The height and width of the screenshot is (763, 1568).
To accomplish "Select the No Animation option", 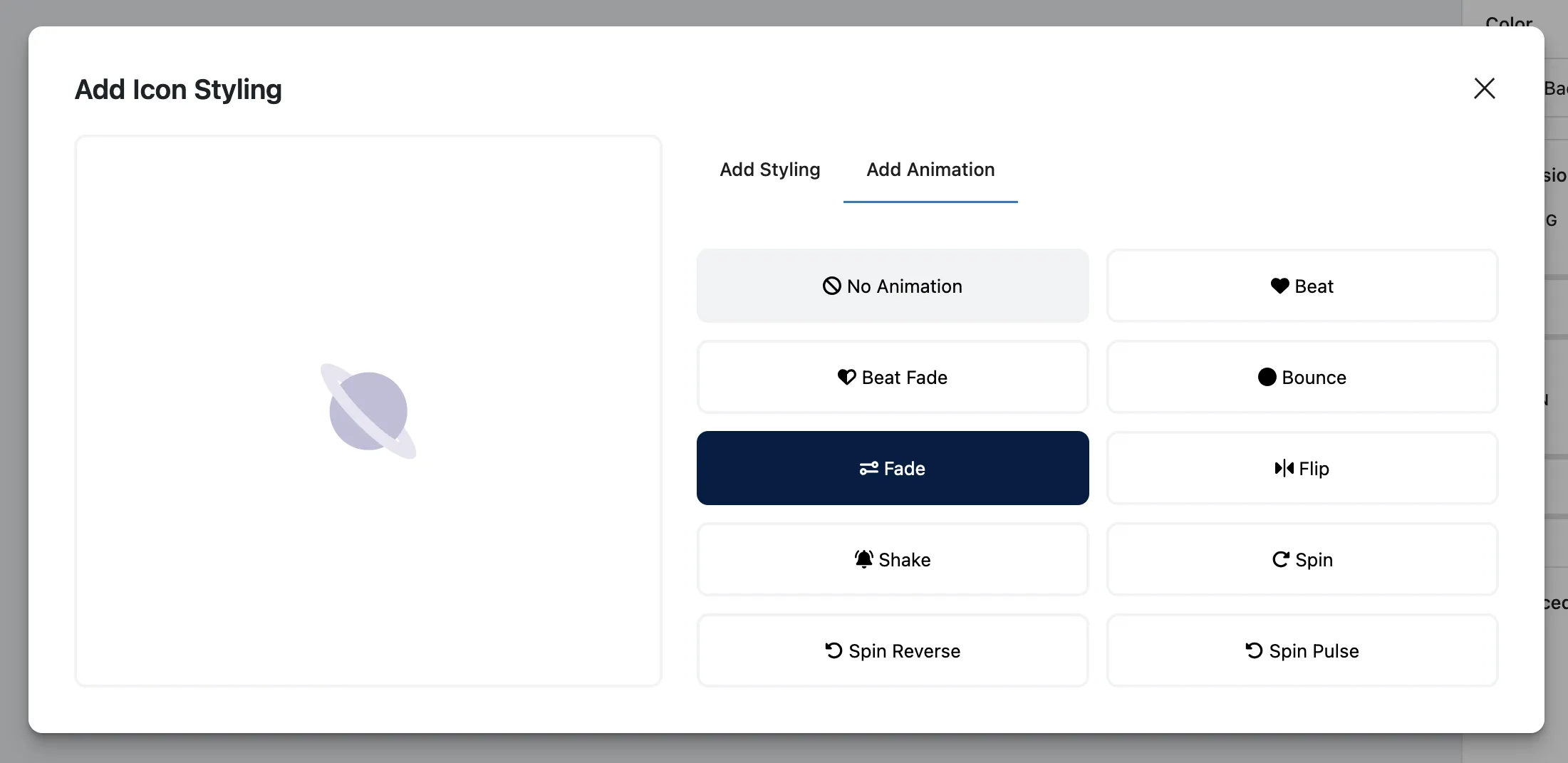I will tap(893, 286).
